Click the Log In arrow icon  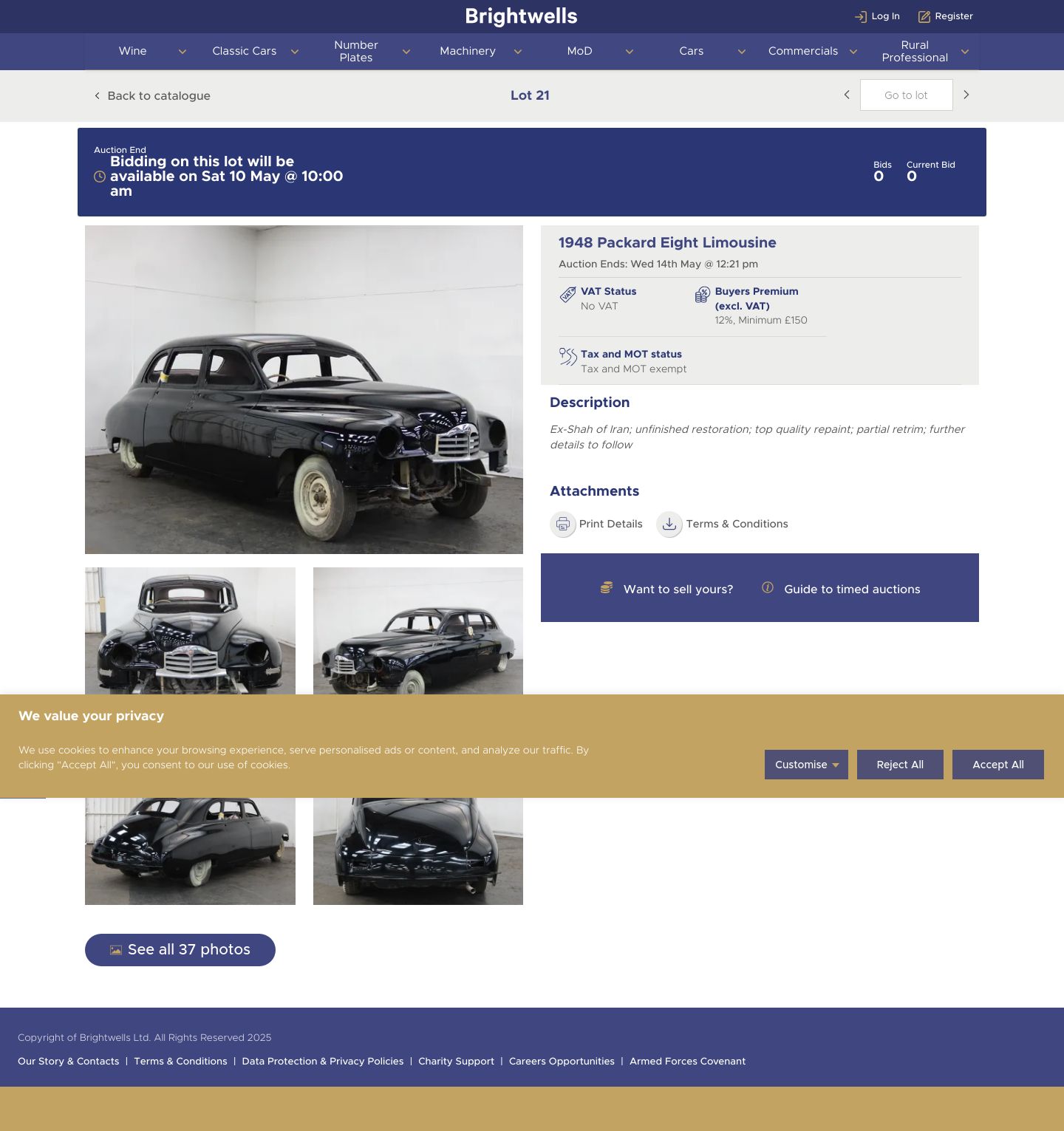pos(860,16)
